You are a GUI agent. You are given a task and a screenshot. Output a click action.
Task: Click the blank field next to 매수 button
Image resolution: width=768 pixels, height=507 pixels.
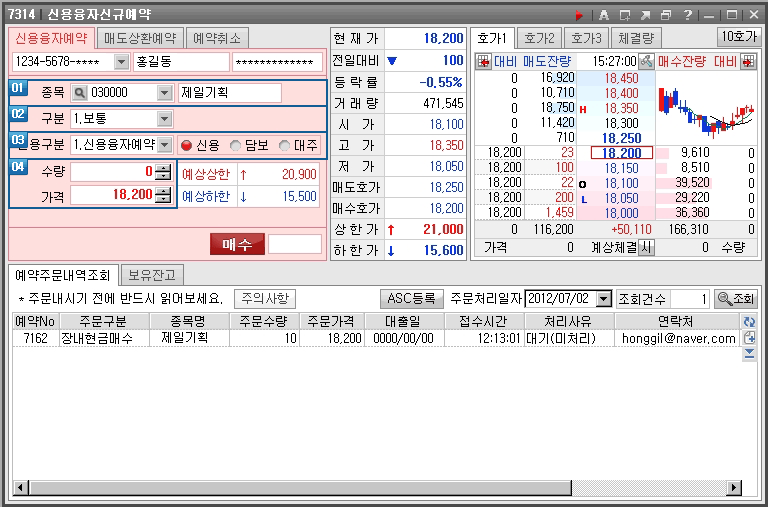point(295,244)
